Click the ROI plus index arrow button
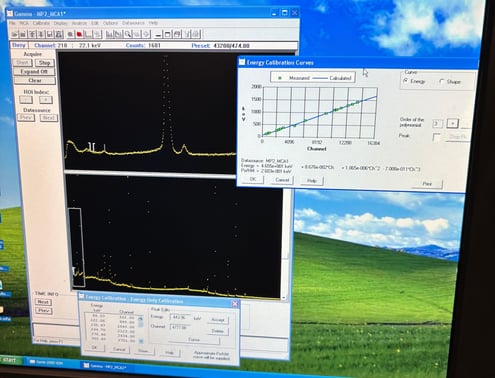495x378 pixels. pyautogui.click(x=46, y=100)
